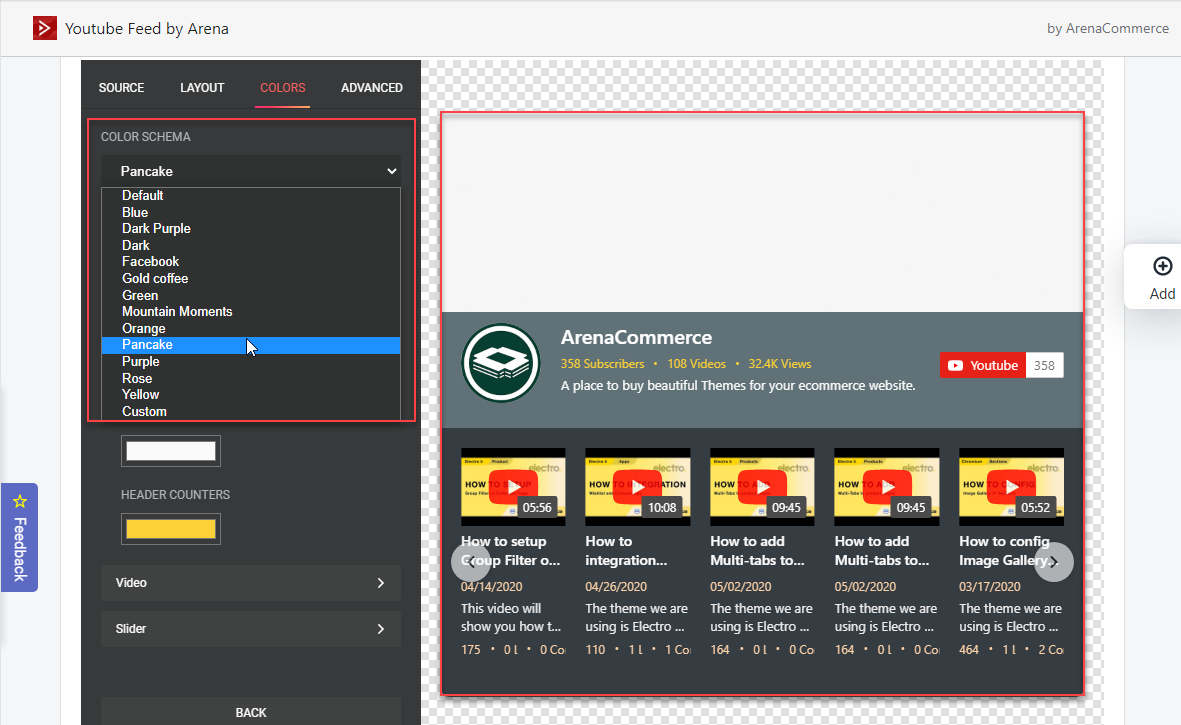Pick the Rose schema option
Screen dimensions: 1181x725
[x=251, y=378]
